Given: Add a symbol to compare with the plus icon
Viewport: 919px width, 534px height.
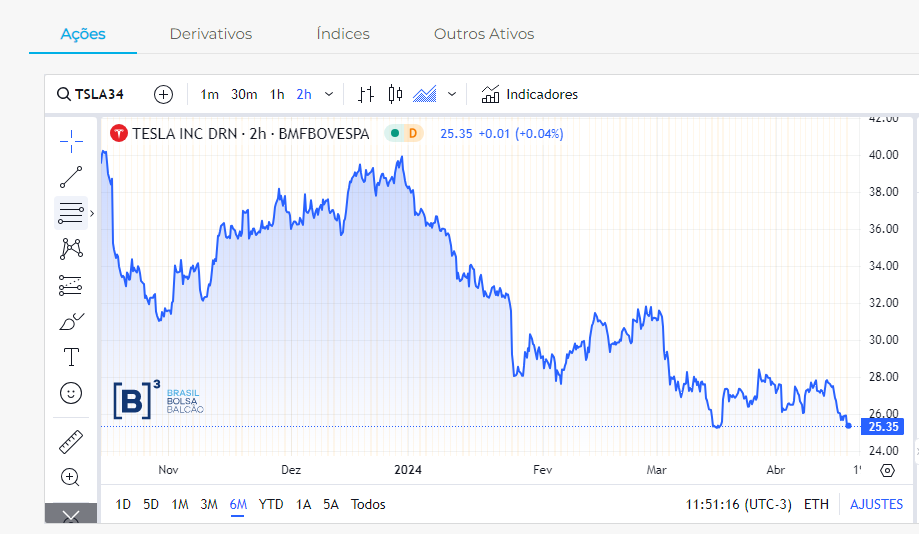Looking at the screenshot, I should [164, 94].
